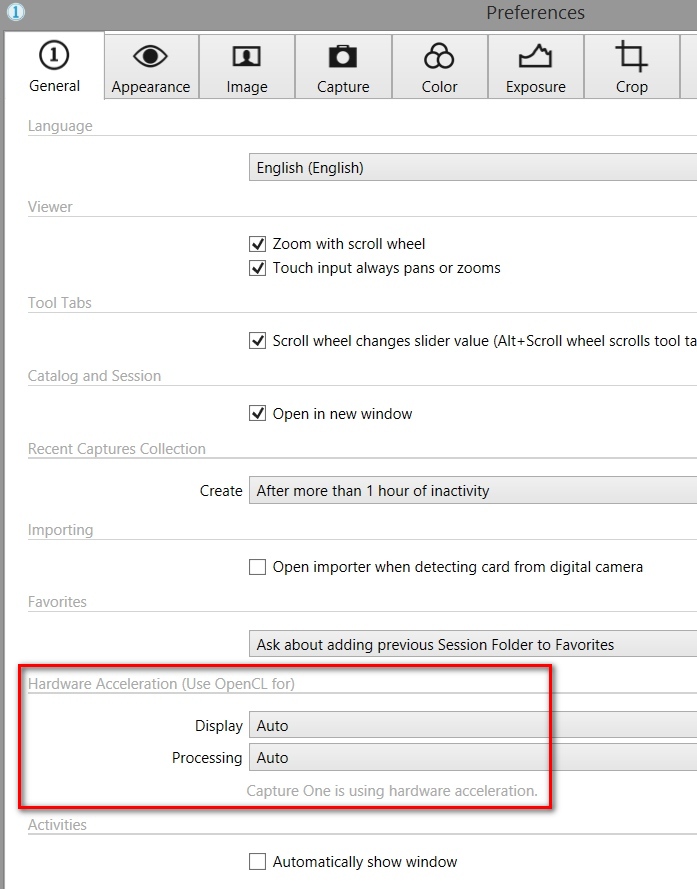Click the Preferences window title bar
The height and width of the screenshot is (889, 697).
pos(535,12)
